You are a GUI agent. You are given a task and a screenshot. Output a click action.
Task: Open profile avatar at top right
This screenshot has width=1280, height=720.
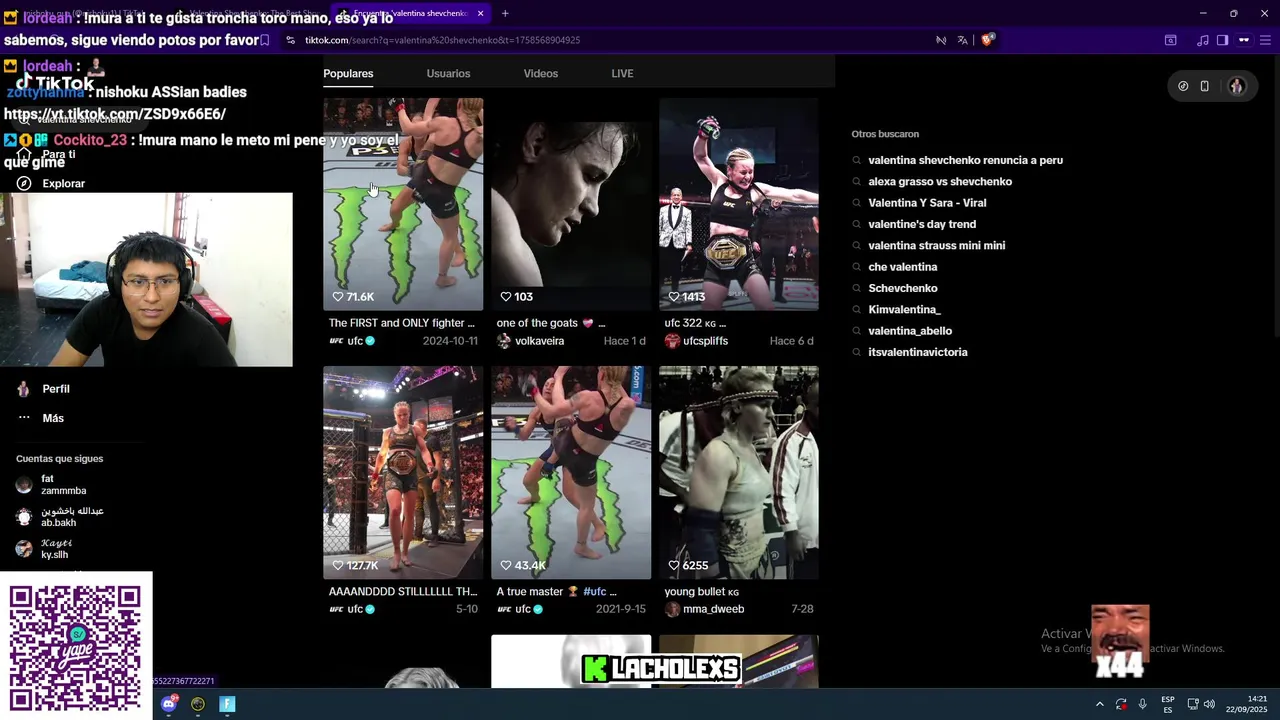tap(1237, 86)
